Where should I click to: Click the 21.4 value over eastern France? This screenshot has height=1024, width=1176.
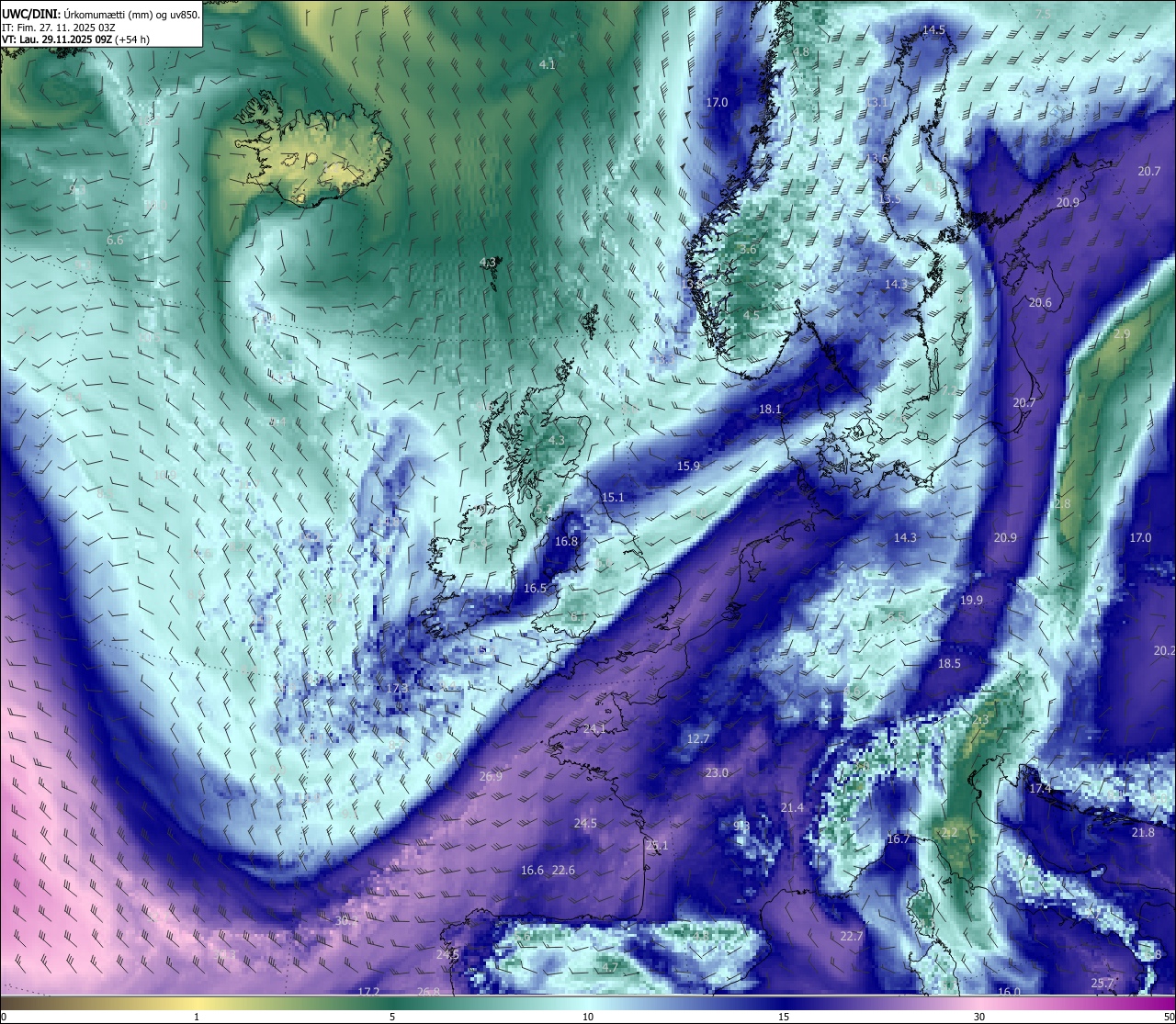(792, 808)
